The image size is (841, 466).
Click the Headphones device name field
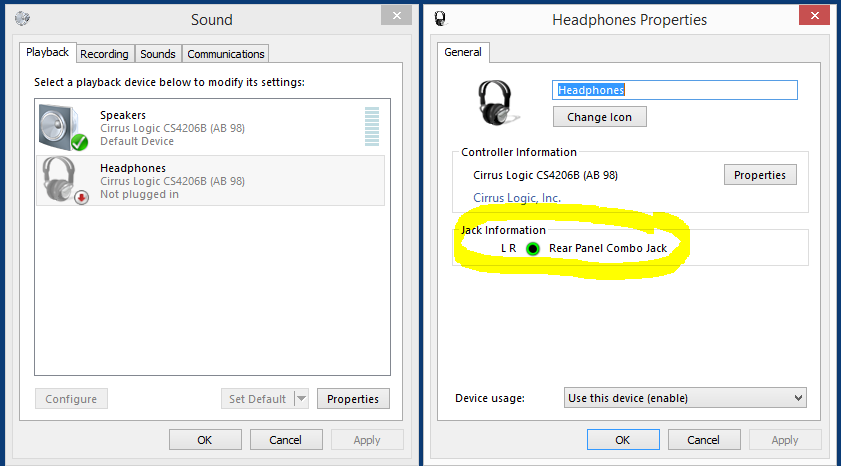click(x=675, y=90)
